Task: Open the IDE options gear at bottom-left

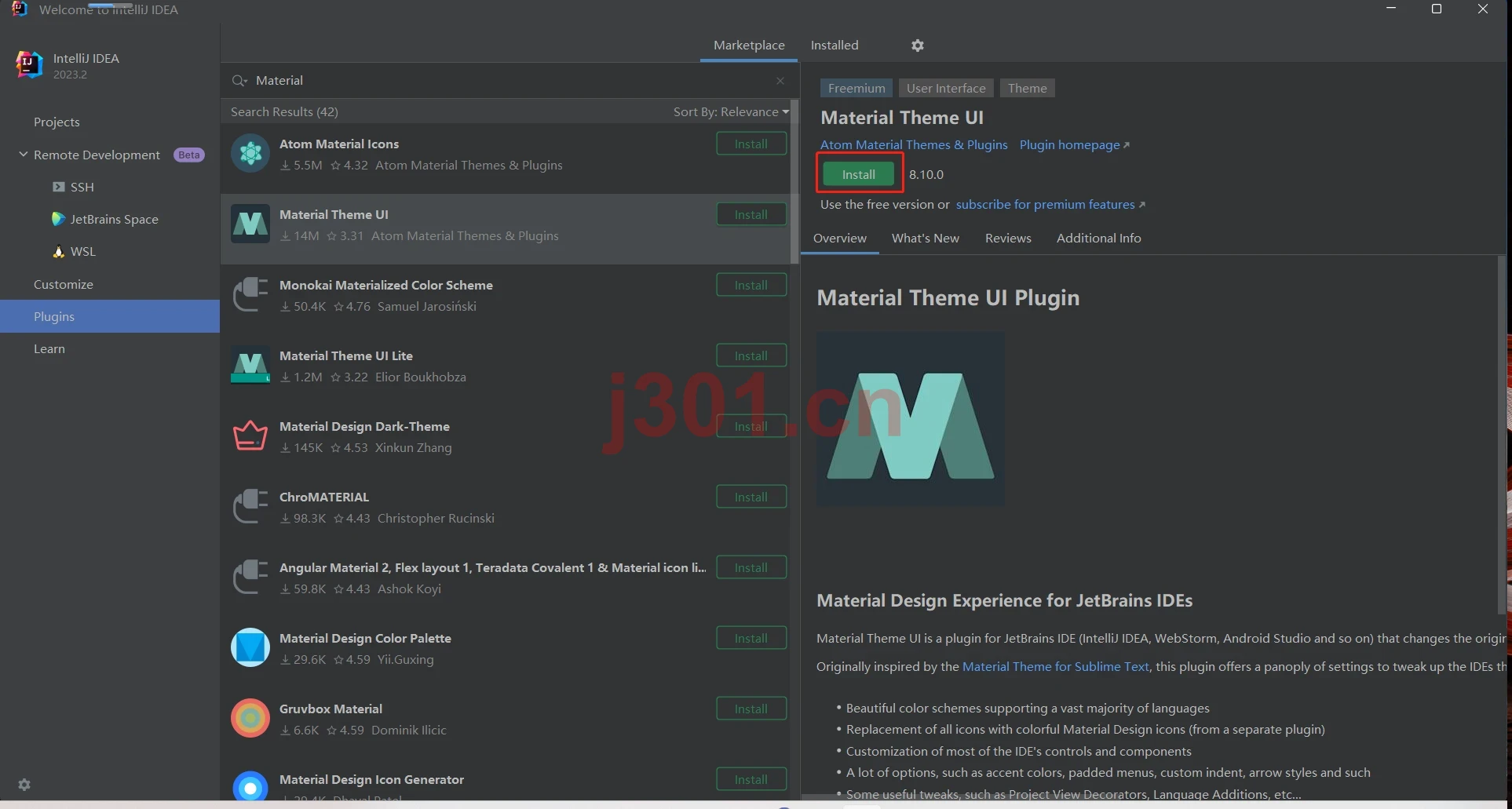Action: click(24, 785)
